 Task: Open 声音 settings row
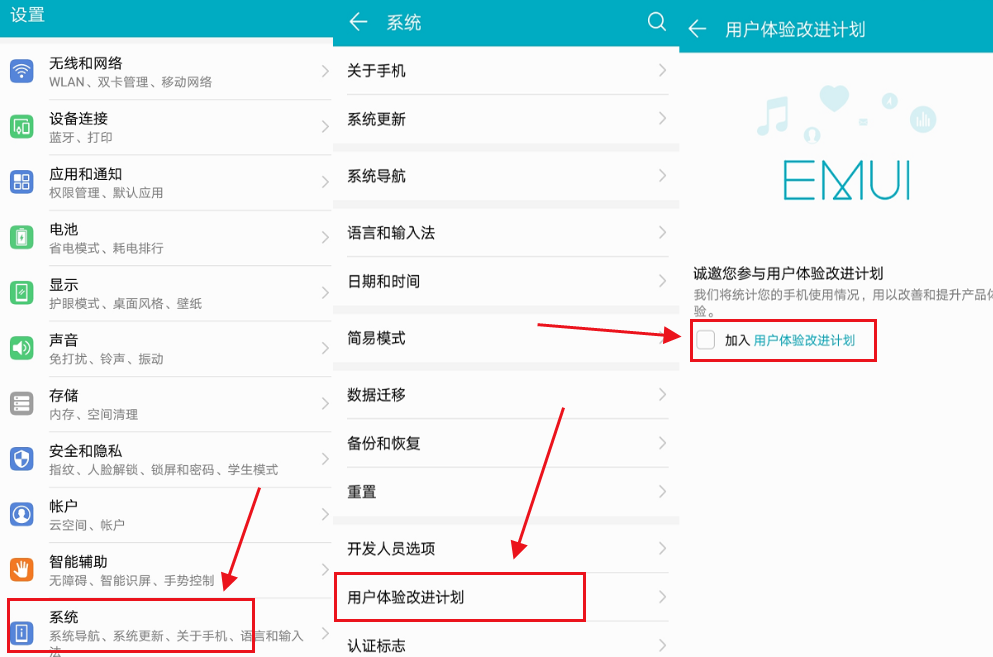pos(167,348)
